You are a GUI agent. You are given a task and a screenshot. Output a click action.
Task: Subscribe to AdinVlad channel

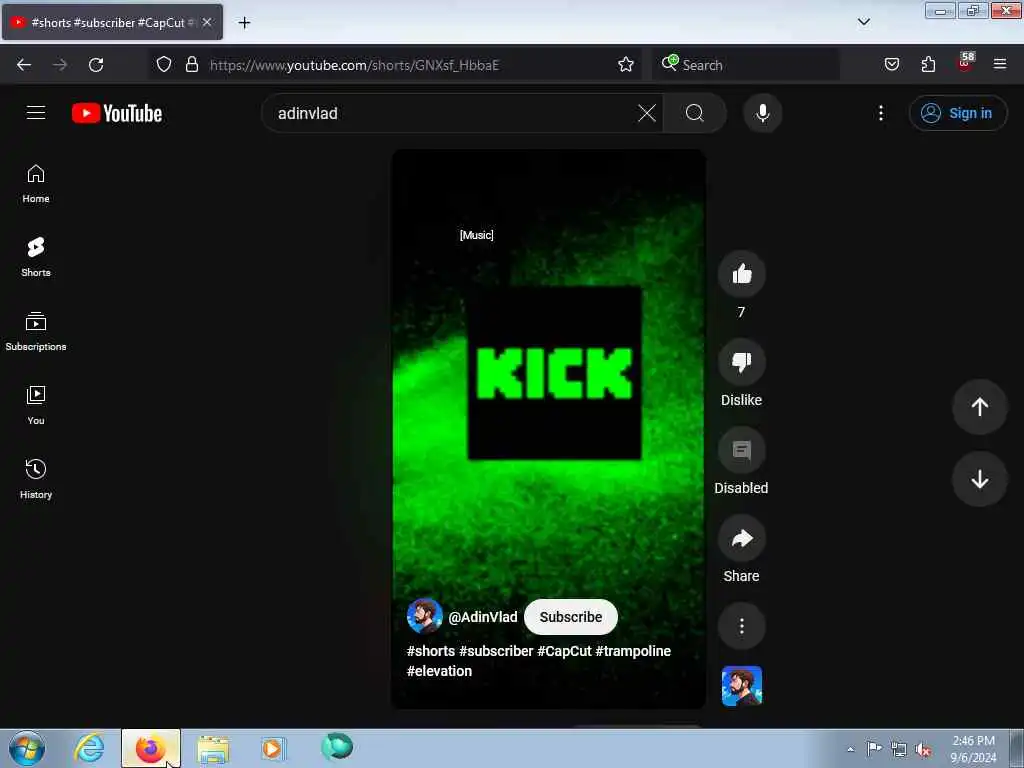point(570,617)
